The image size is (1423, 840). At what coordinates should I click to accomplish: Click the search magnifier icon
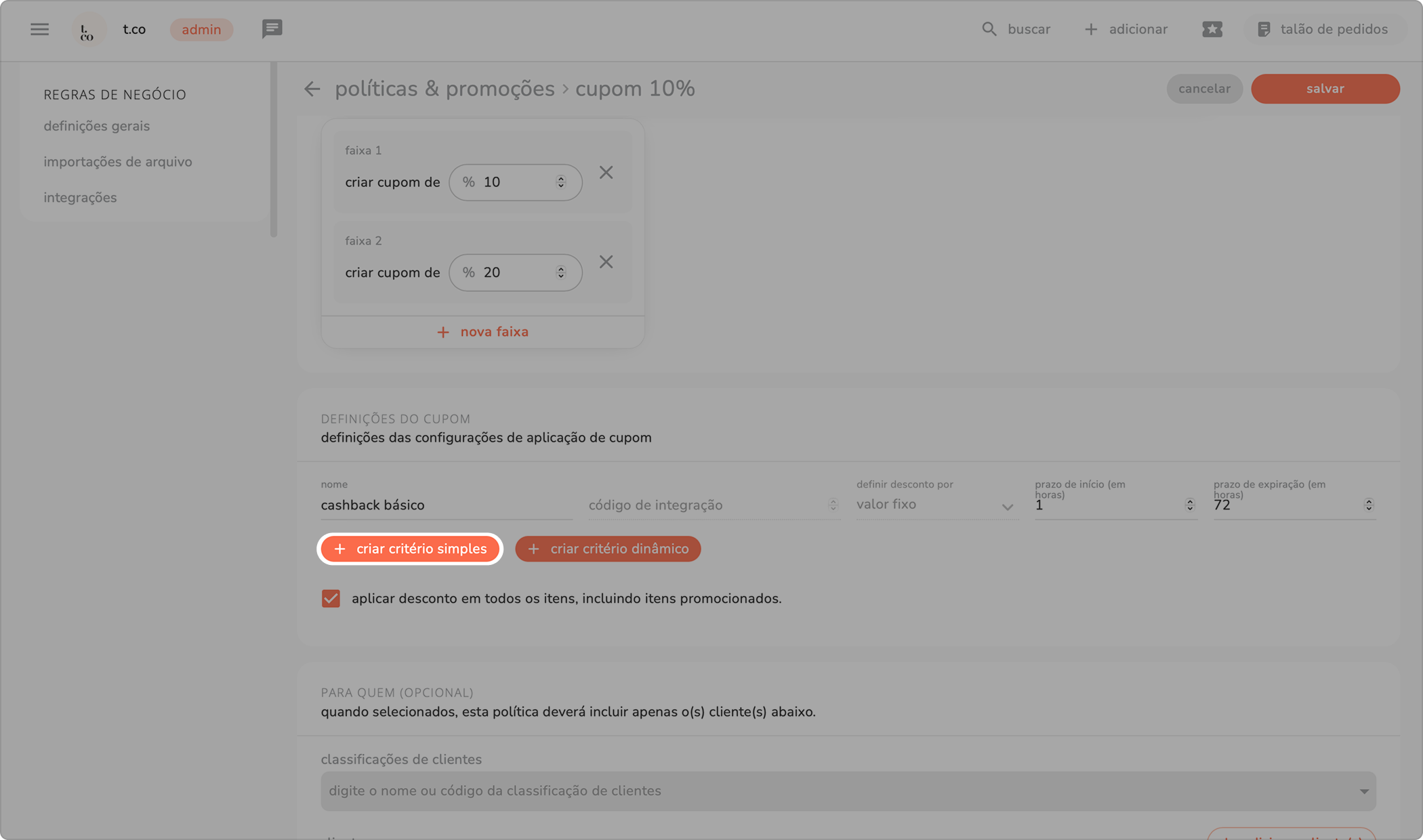click(x=989, y=29)
